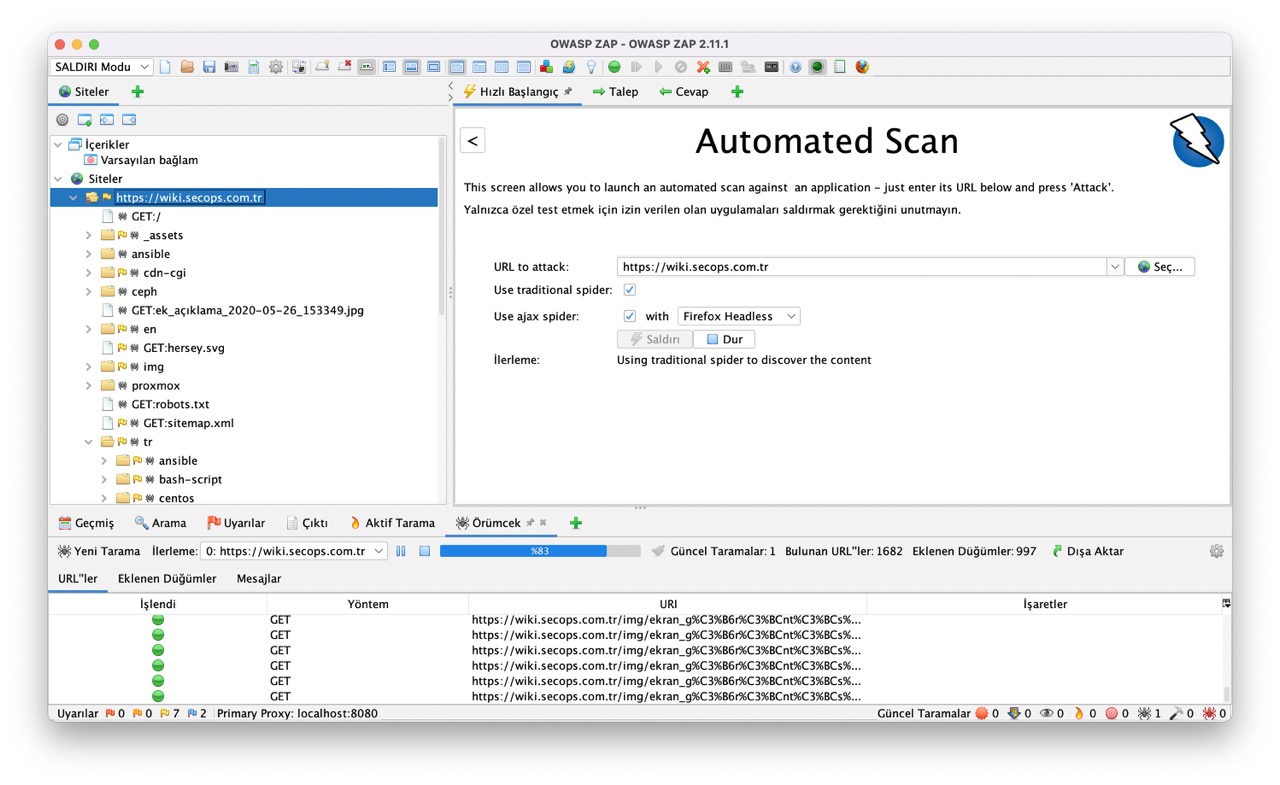Image resolution: width=1280 pixels, height=785 pixels.
Task: Take a session snapshot with the camera icon
Action: pyautogui.click(x=231, y=67)
